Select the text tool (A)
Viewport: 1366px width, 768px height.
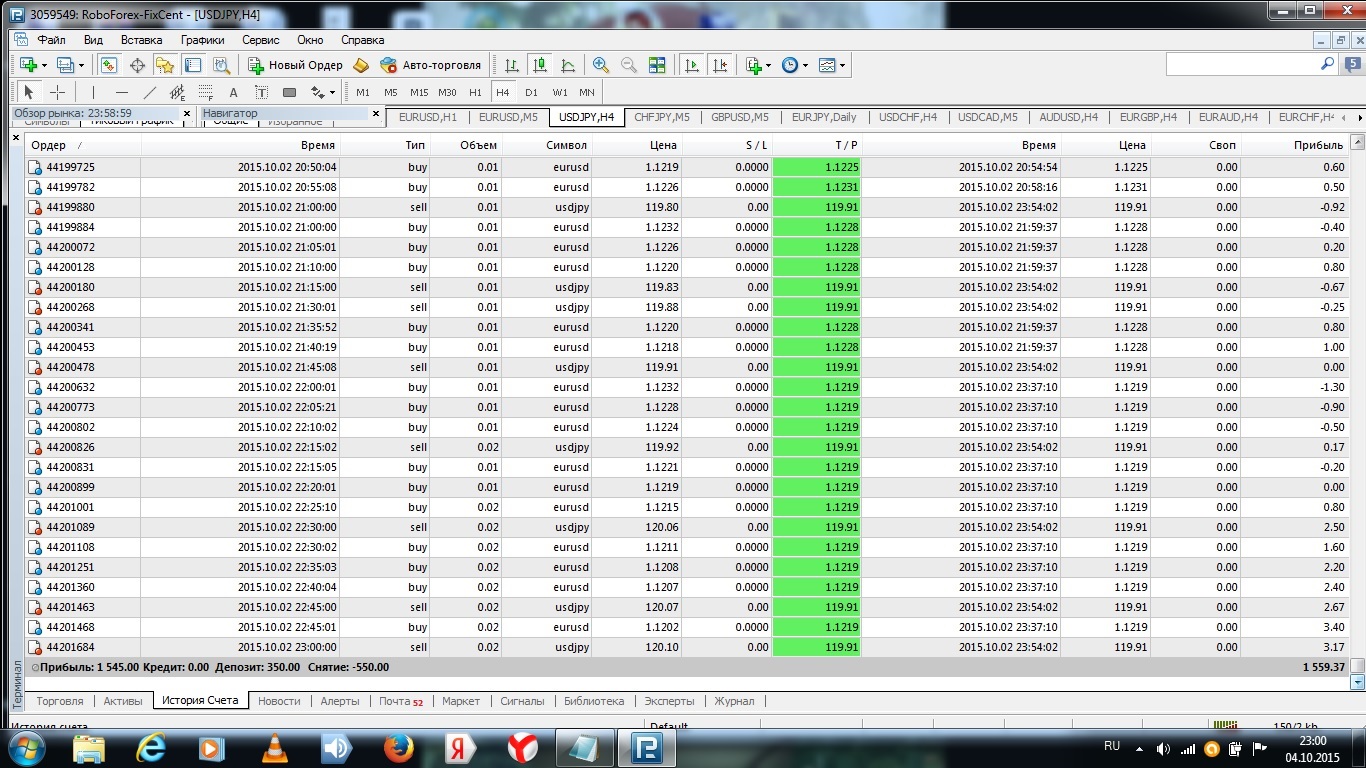pyautogui.click(x=234, y=92)
